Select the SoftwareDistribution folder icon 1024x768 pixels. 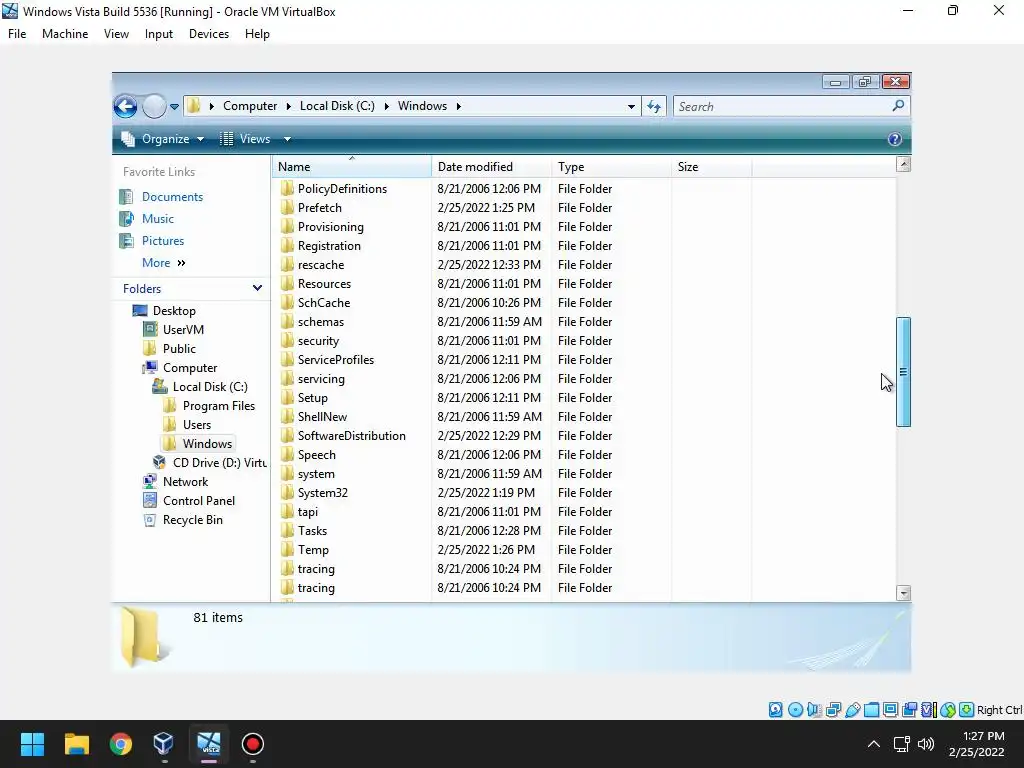(x=287, y=436)
